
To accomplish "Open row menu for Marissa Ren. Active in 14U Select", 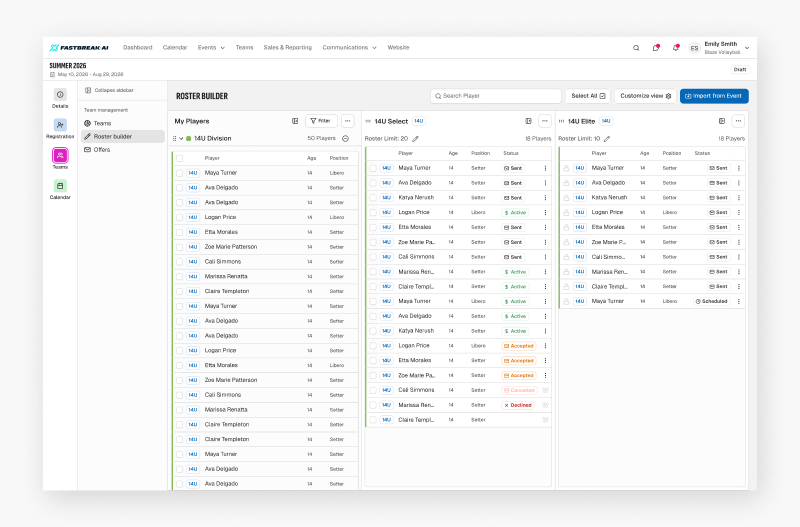I will click(545, 272).
